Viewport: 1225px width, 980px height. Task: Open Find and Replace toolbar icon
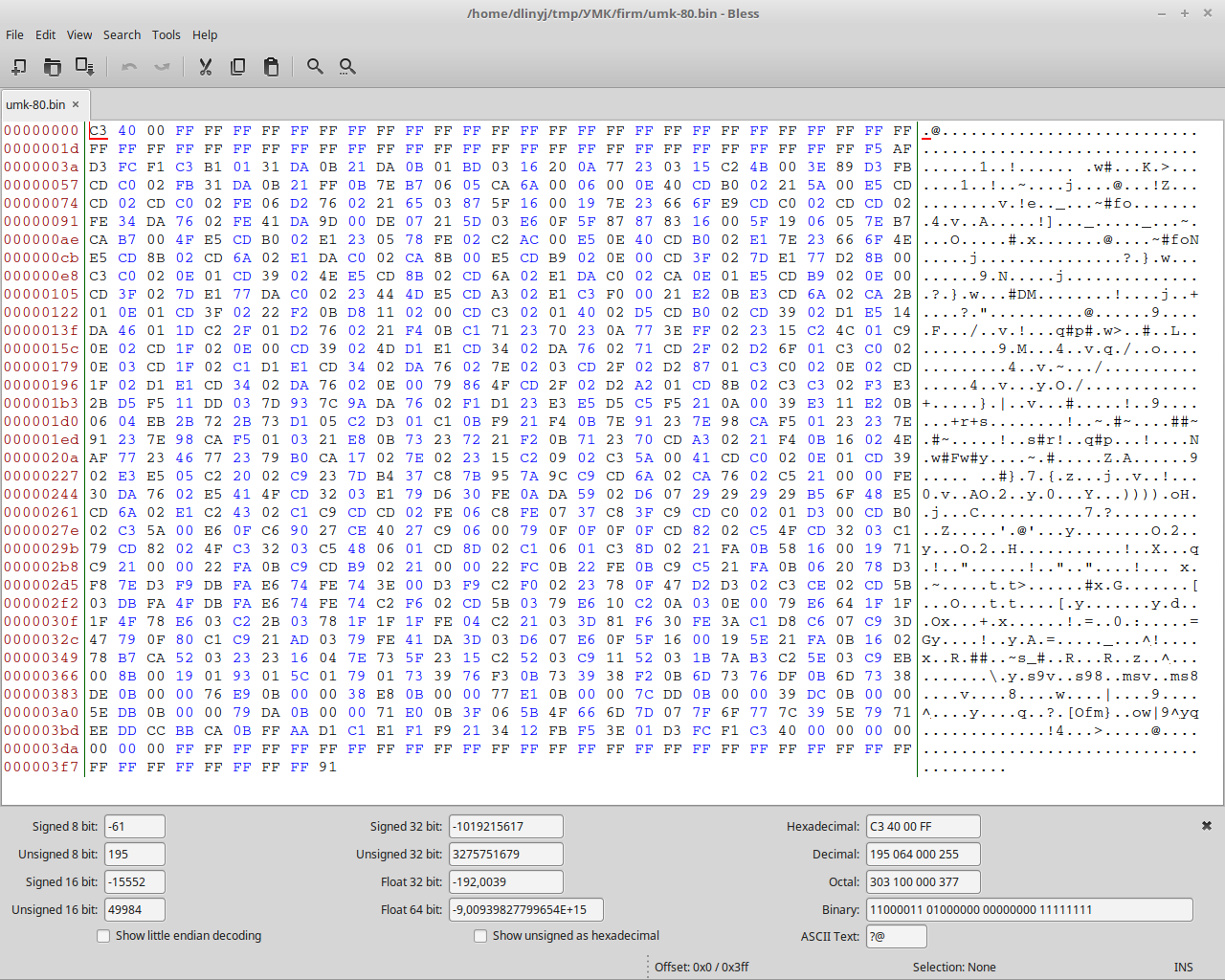coord(347,66)
